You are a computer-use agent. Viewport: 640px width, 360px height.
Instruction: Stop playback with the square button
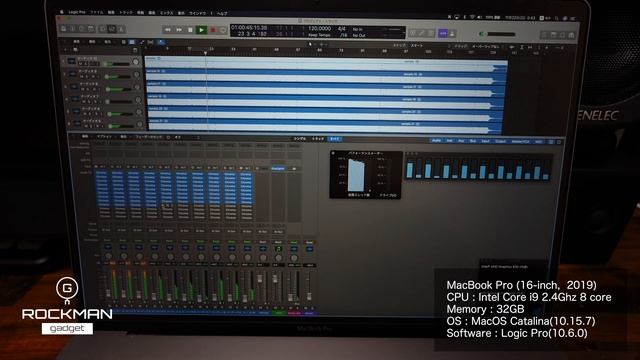coord(190,30)
